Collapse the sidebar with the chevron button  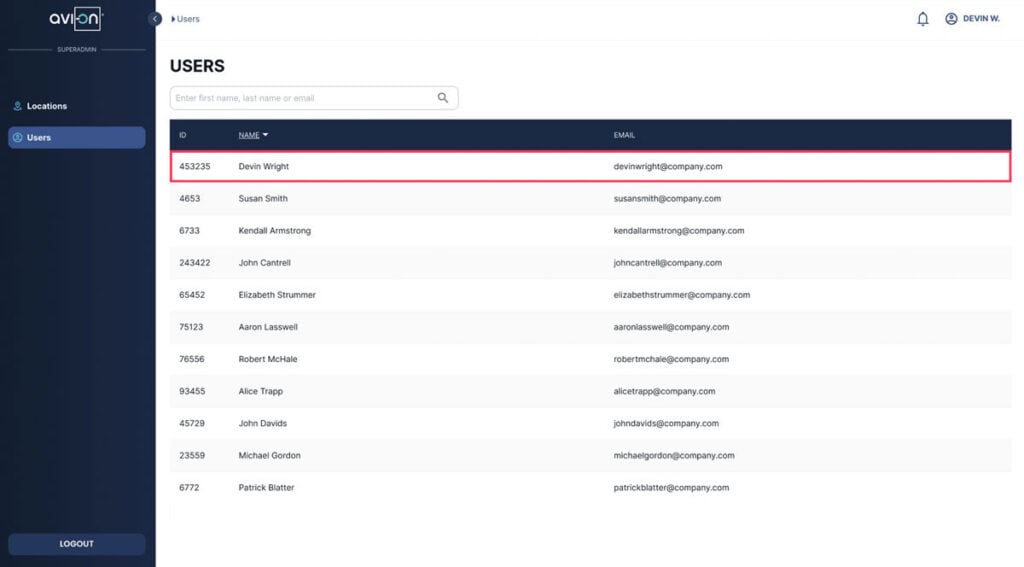coord(155,19)
